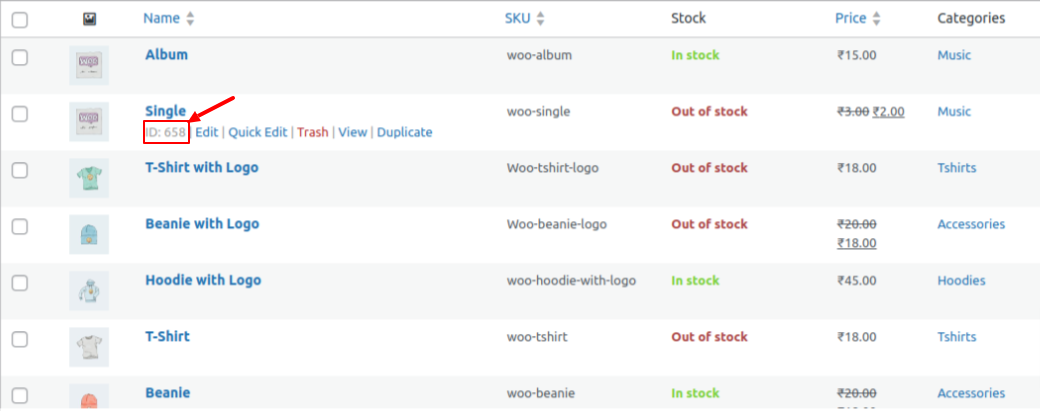Click the Edit link under Single
The image size is (1040, 411).
[206, 132]
